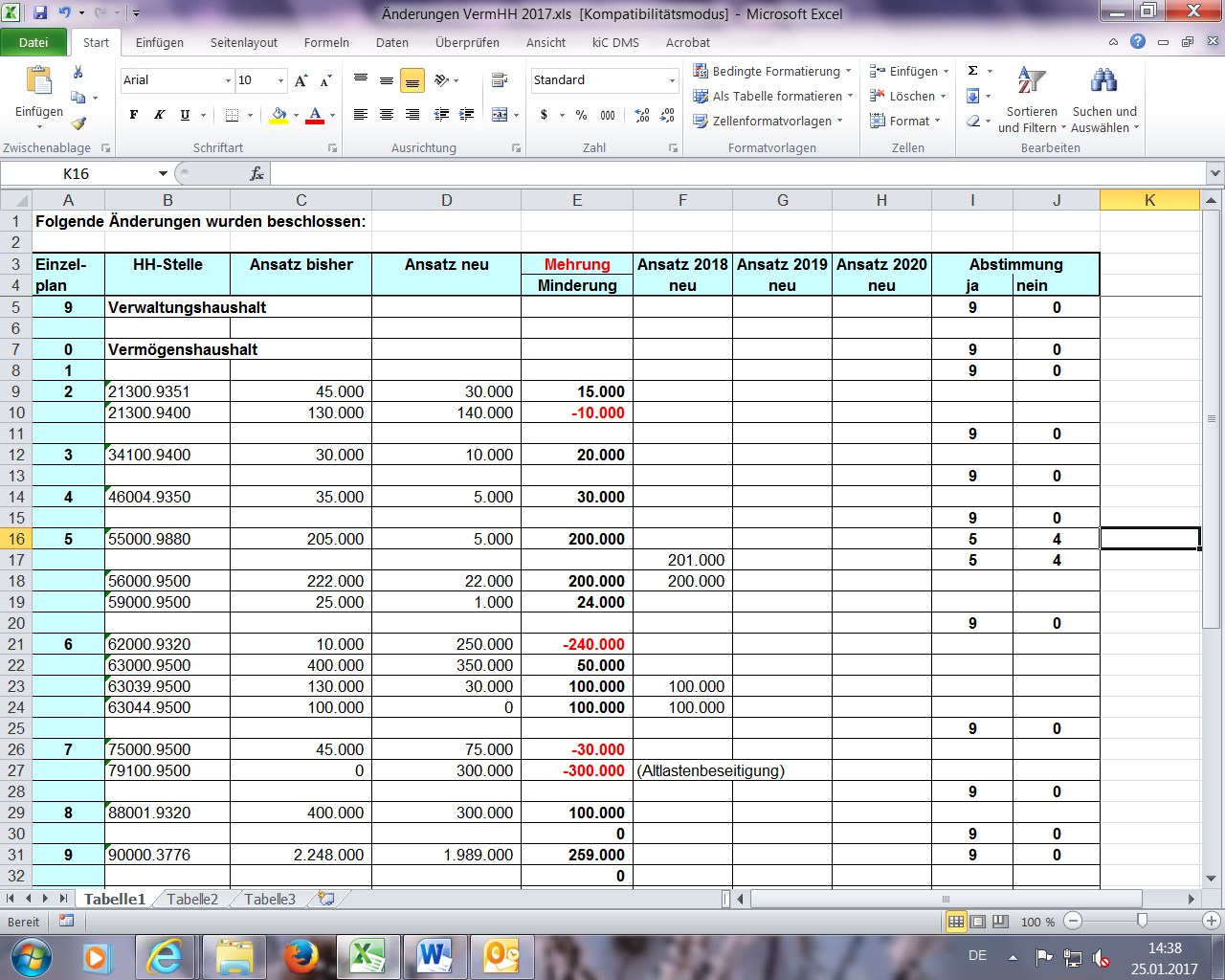
Task: Toggle middle vertical alignment
Action: coord(387,80)
